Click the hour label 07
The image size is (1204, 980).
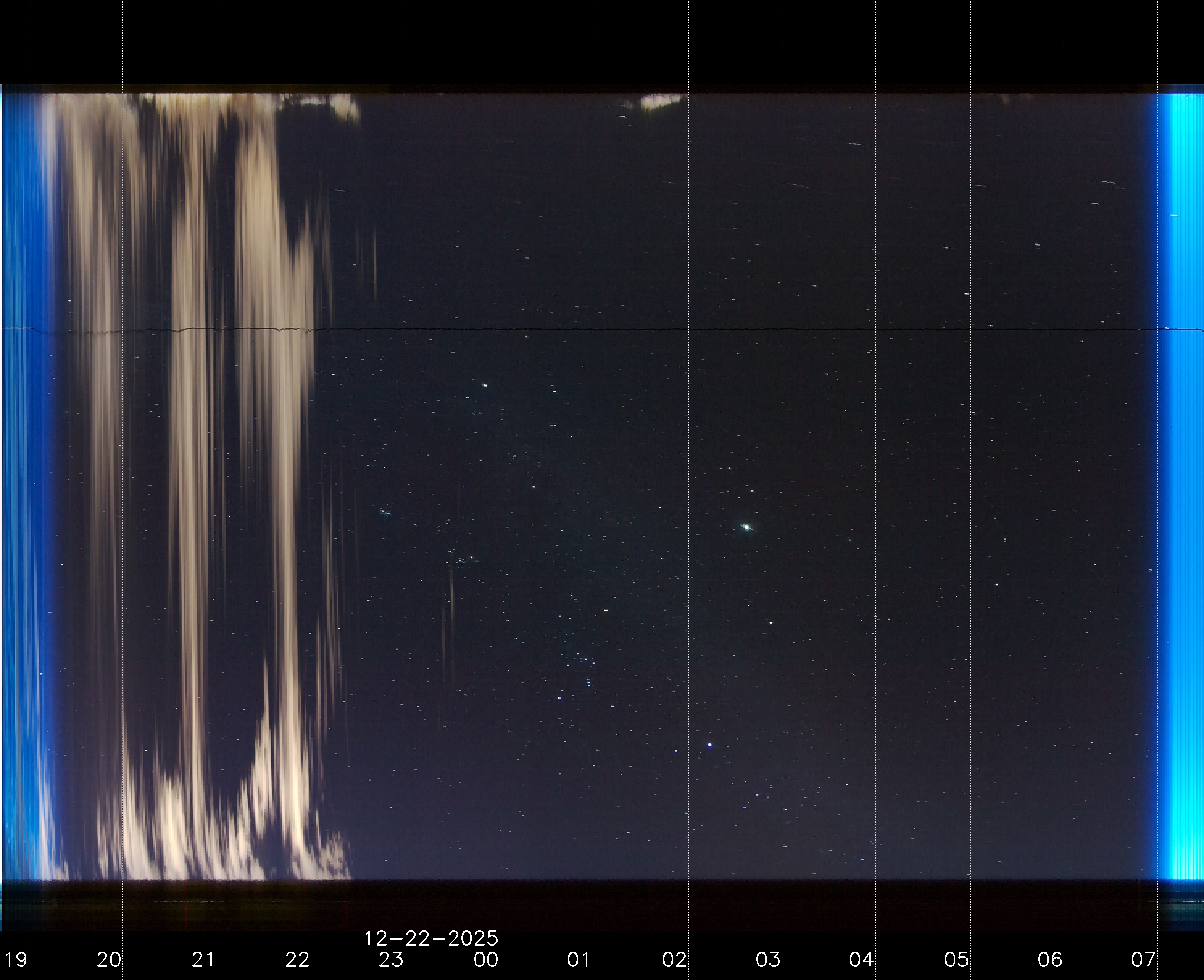pyautogui.click(x=1144, y=959)
